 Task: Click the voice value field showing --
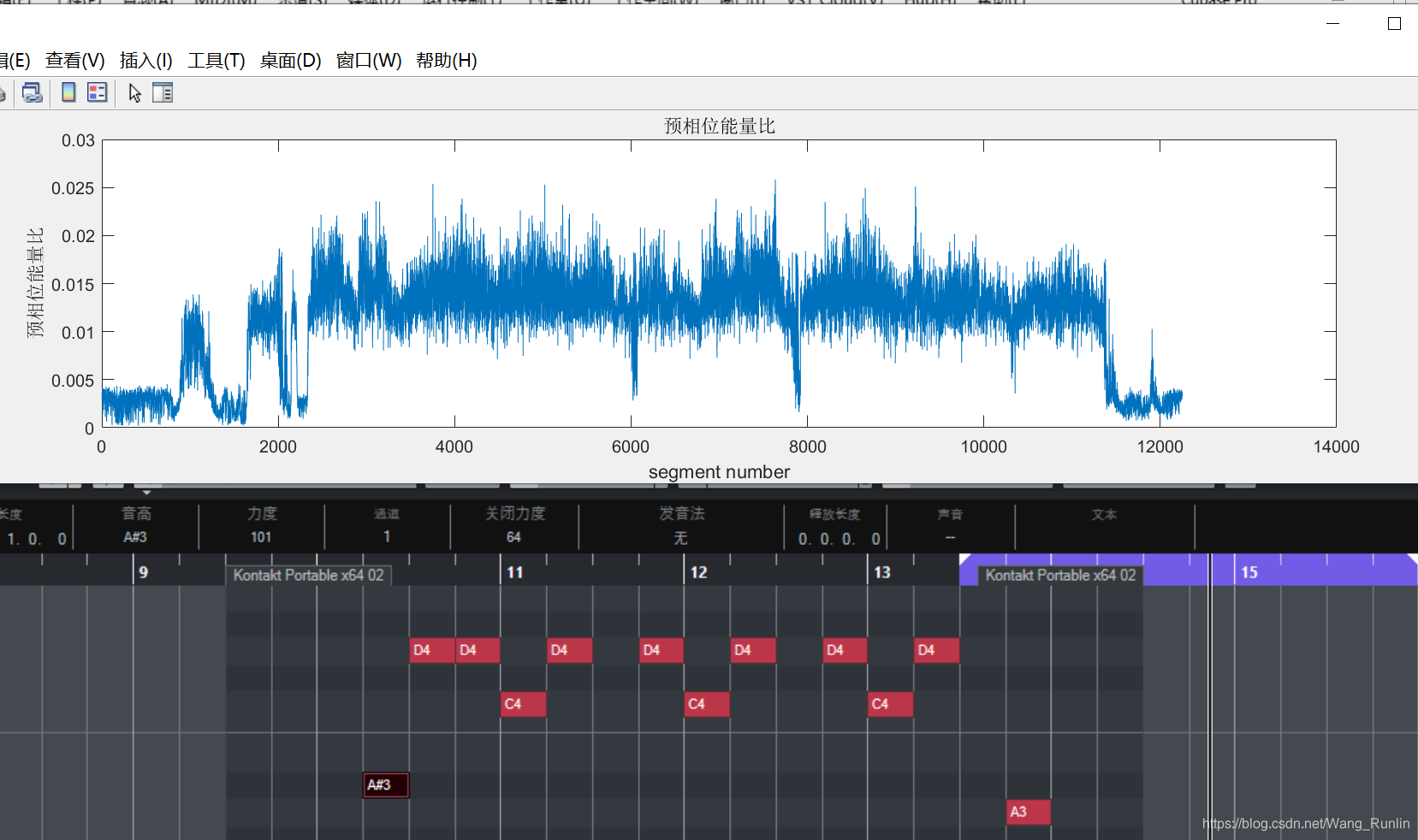click(x=950, y=537)
